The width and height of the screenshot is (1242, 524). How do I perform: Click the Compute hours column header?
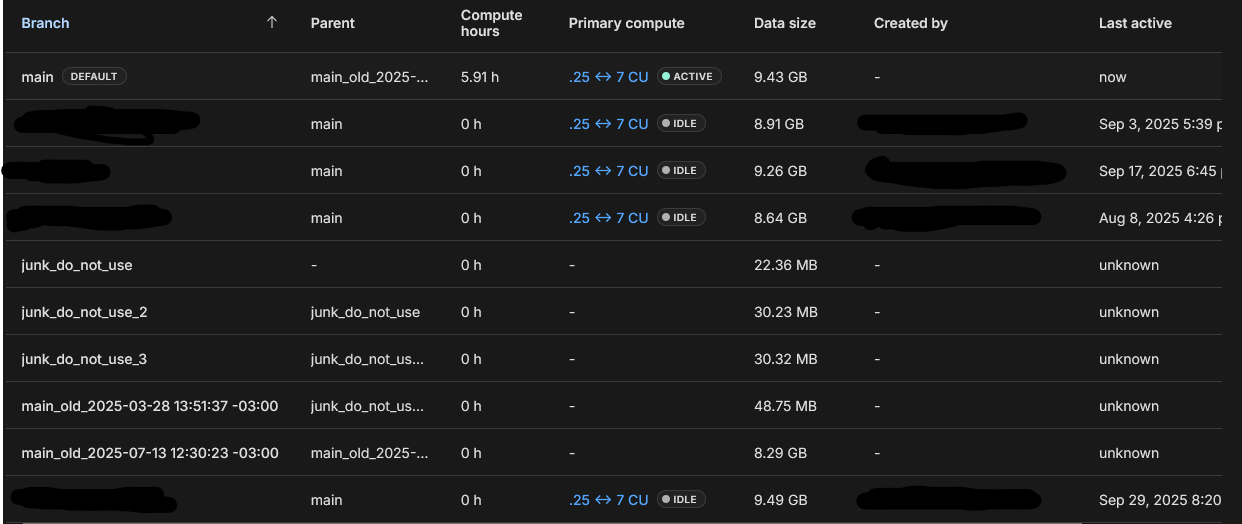492,23
